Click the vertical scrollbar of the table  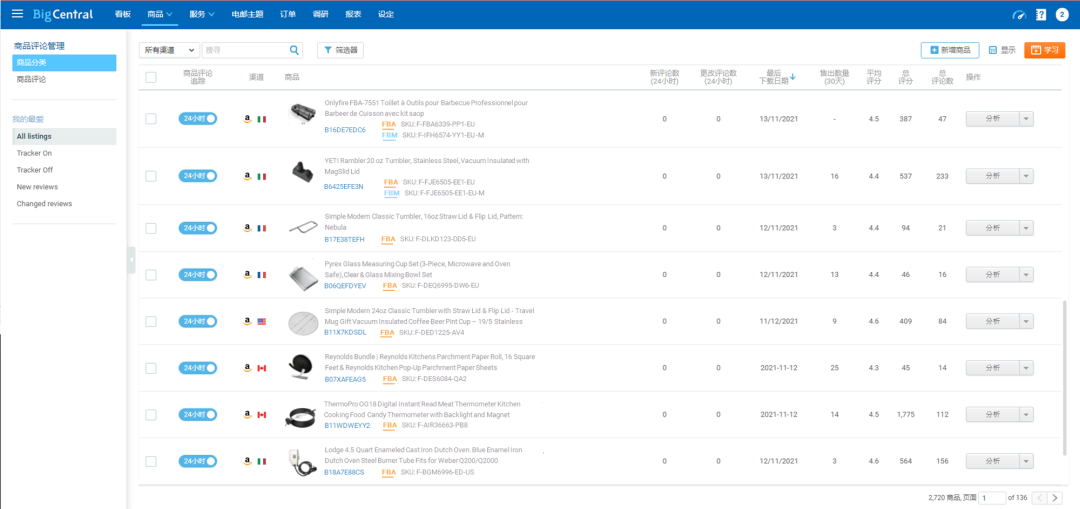(x=1065, y=377)
